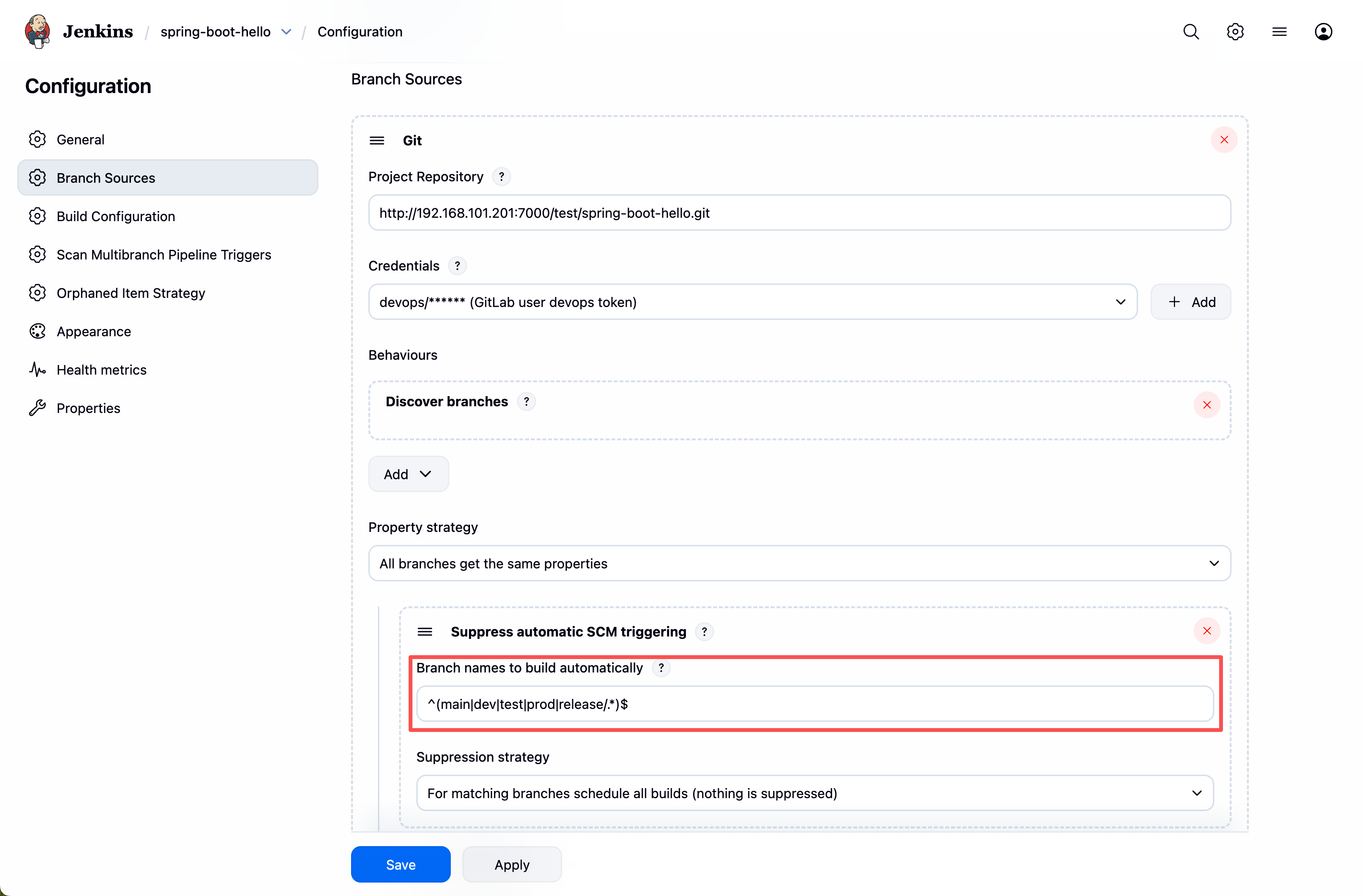Click the blue Save button
Viewport: 1363px width, 896px height.
coord(400,864)
